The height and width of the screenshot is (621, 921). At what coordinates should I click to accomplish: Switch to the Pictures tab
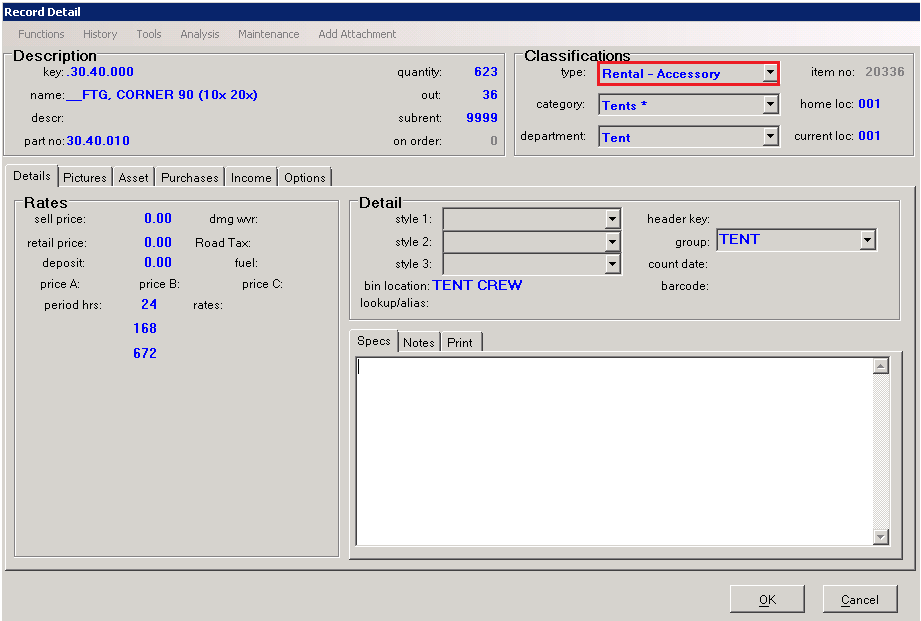pos(85,178)
